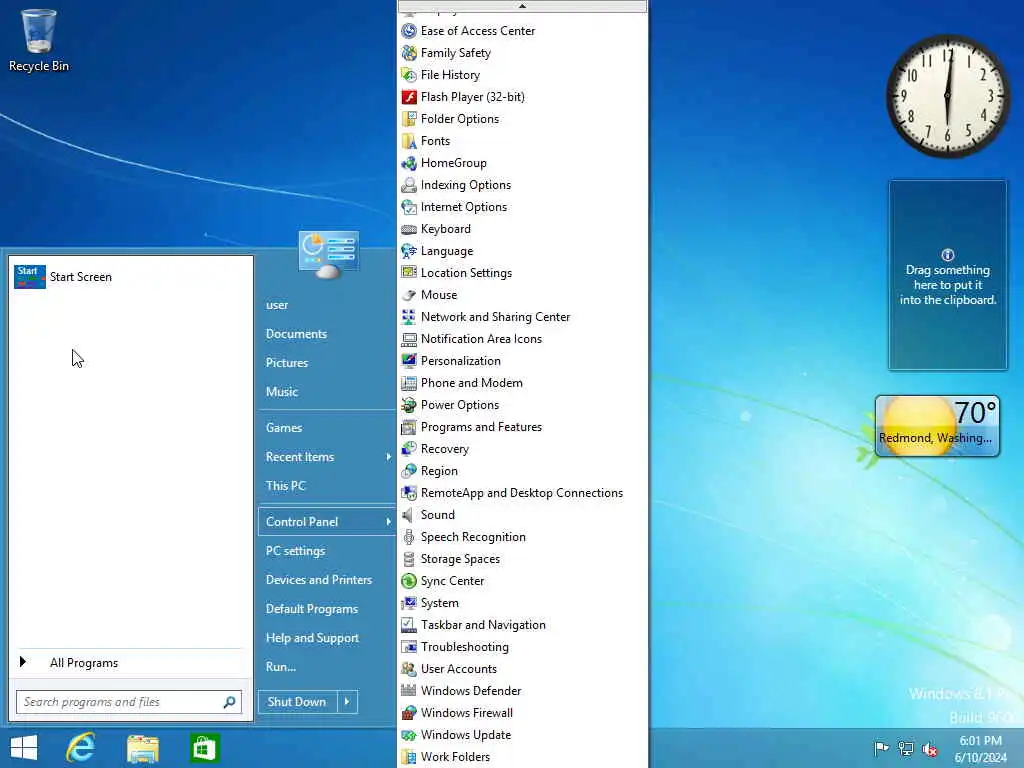Open the File History icon
The image size is (1024, 768).
(409, 75)
